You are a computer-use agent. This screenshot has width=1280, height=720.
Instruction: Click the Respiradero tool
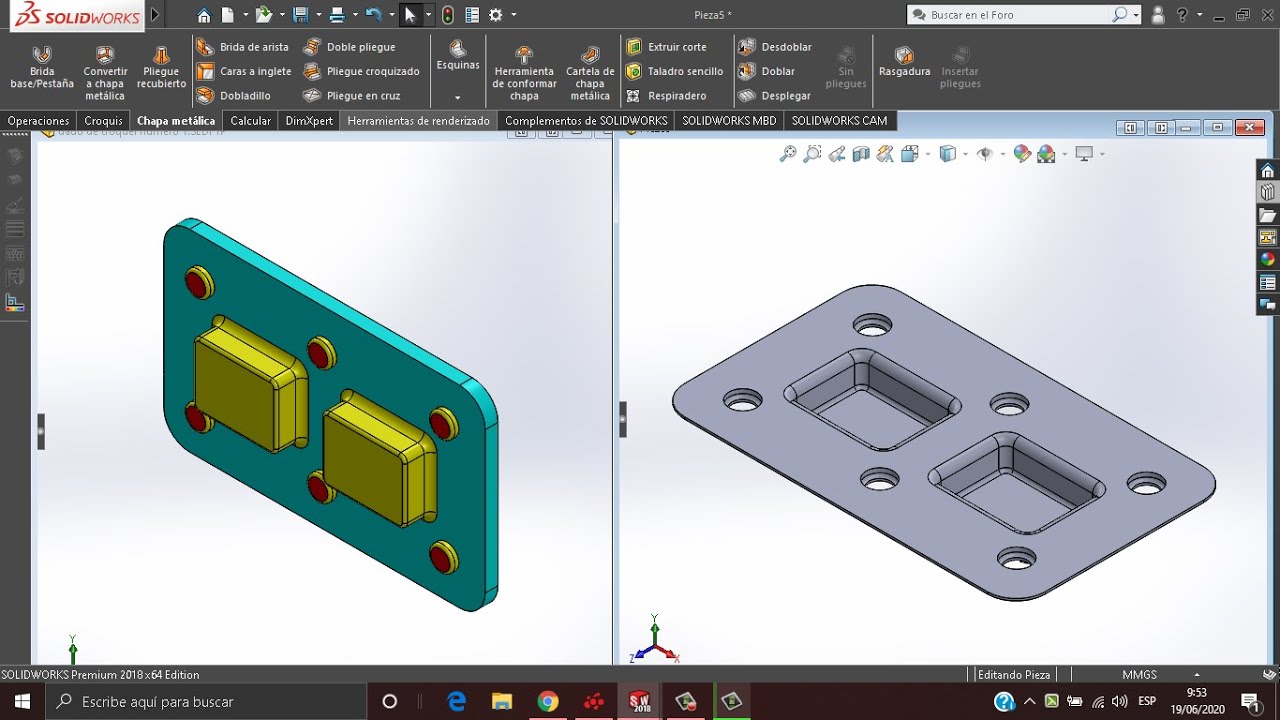[x=667, y=96]
